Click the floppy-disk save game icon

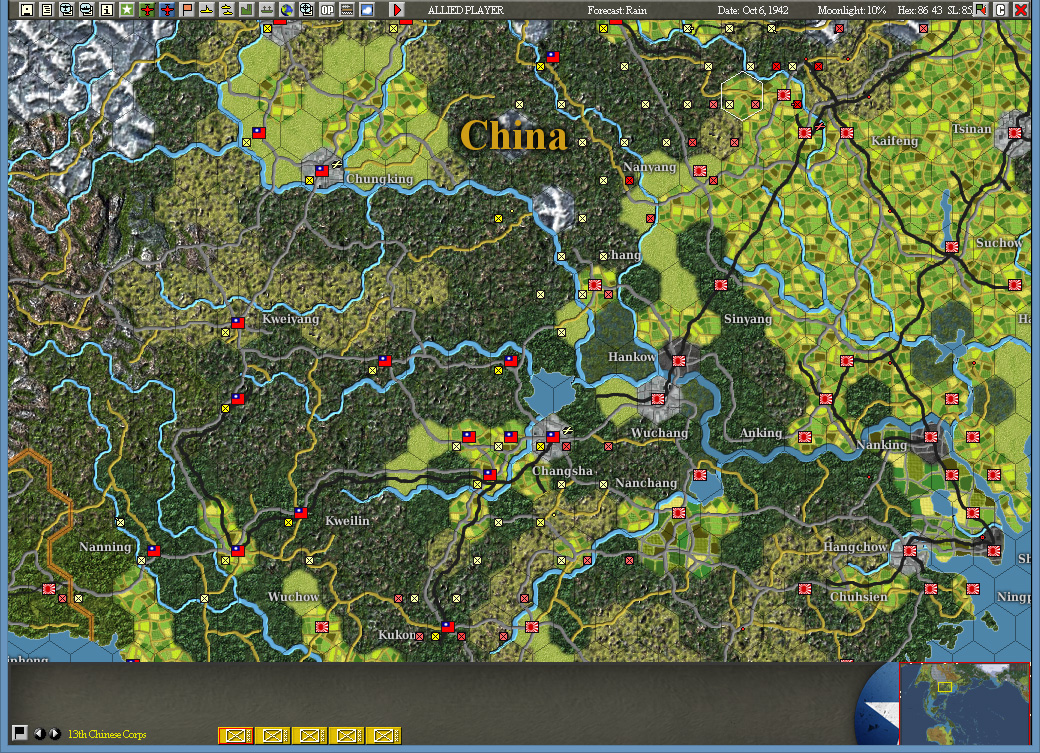[x=26, y=9]
